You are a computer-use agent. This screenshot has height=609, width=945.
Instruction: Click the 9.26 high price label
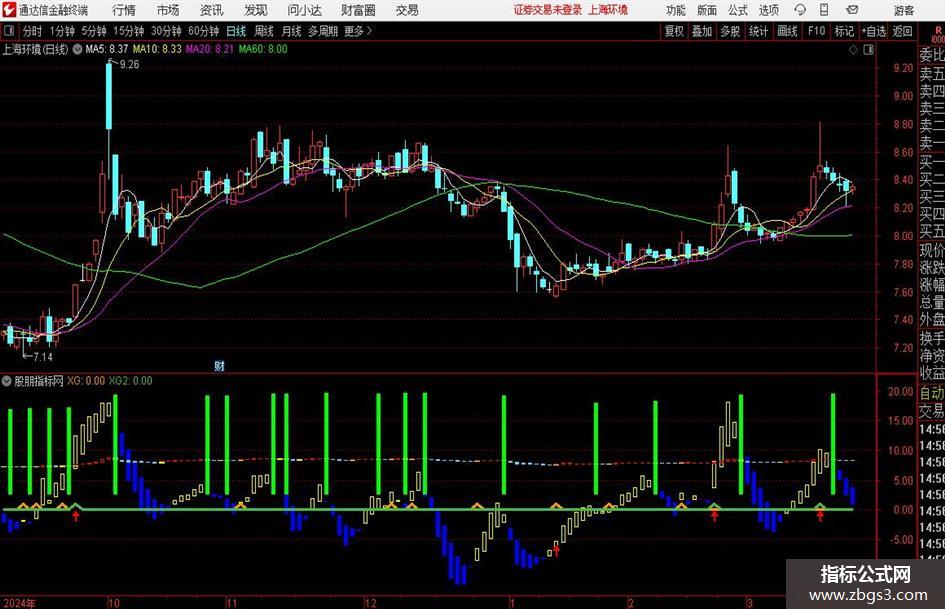(130, 65)
